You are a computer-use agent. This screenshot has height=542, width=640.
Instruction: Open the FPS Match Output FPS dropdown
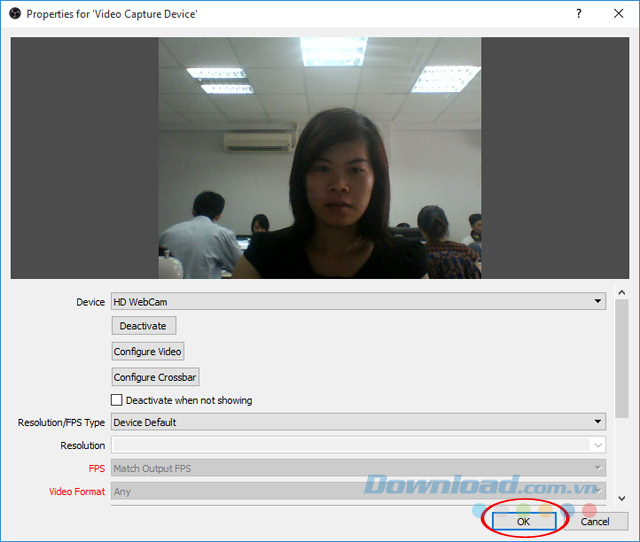[358, 468]
